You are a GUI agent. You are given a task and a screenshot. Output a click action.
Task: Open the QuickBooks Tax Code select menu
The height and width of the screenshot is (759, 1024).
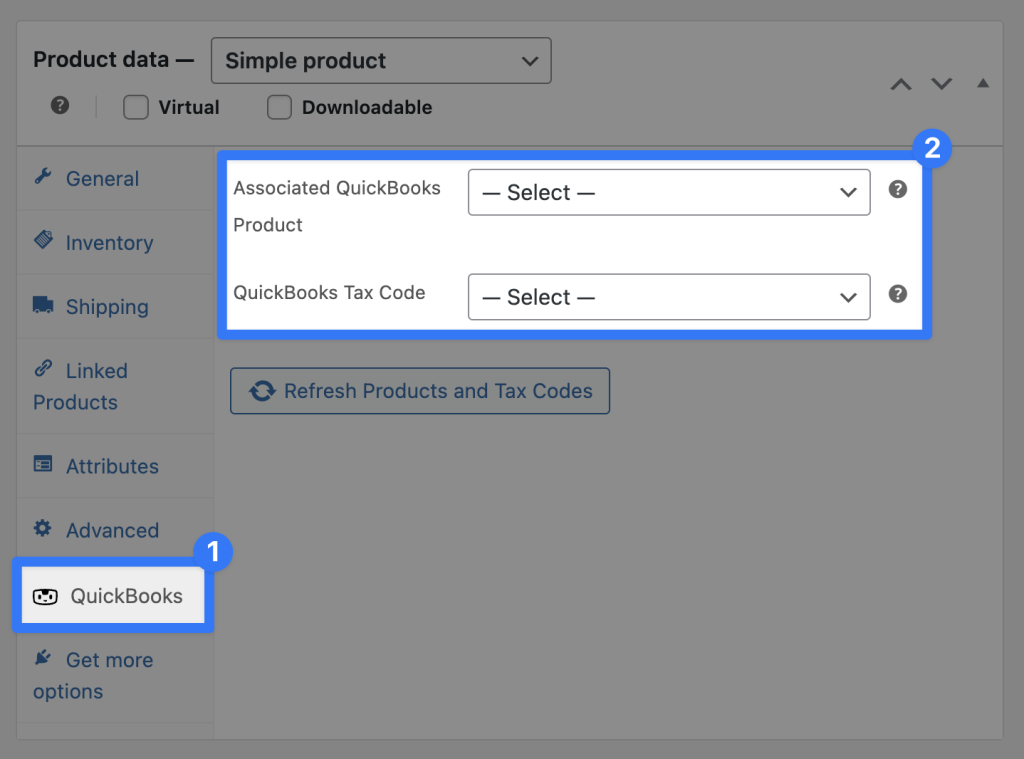668,297
